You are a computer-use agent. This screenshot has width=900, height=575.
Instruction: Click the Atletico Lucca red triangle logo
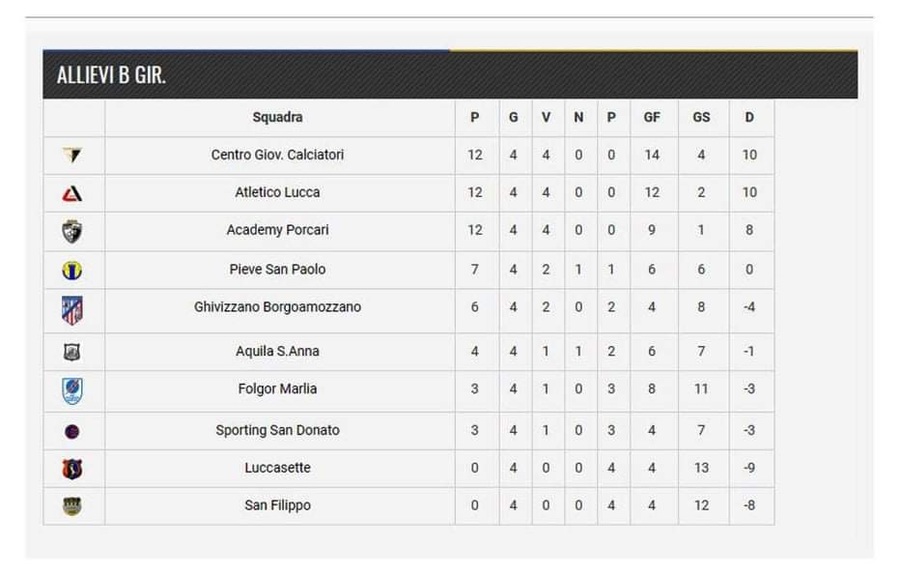[x=72, y=193]
